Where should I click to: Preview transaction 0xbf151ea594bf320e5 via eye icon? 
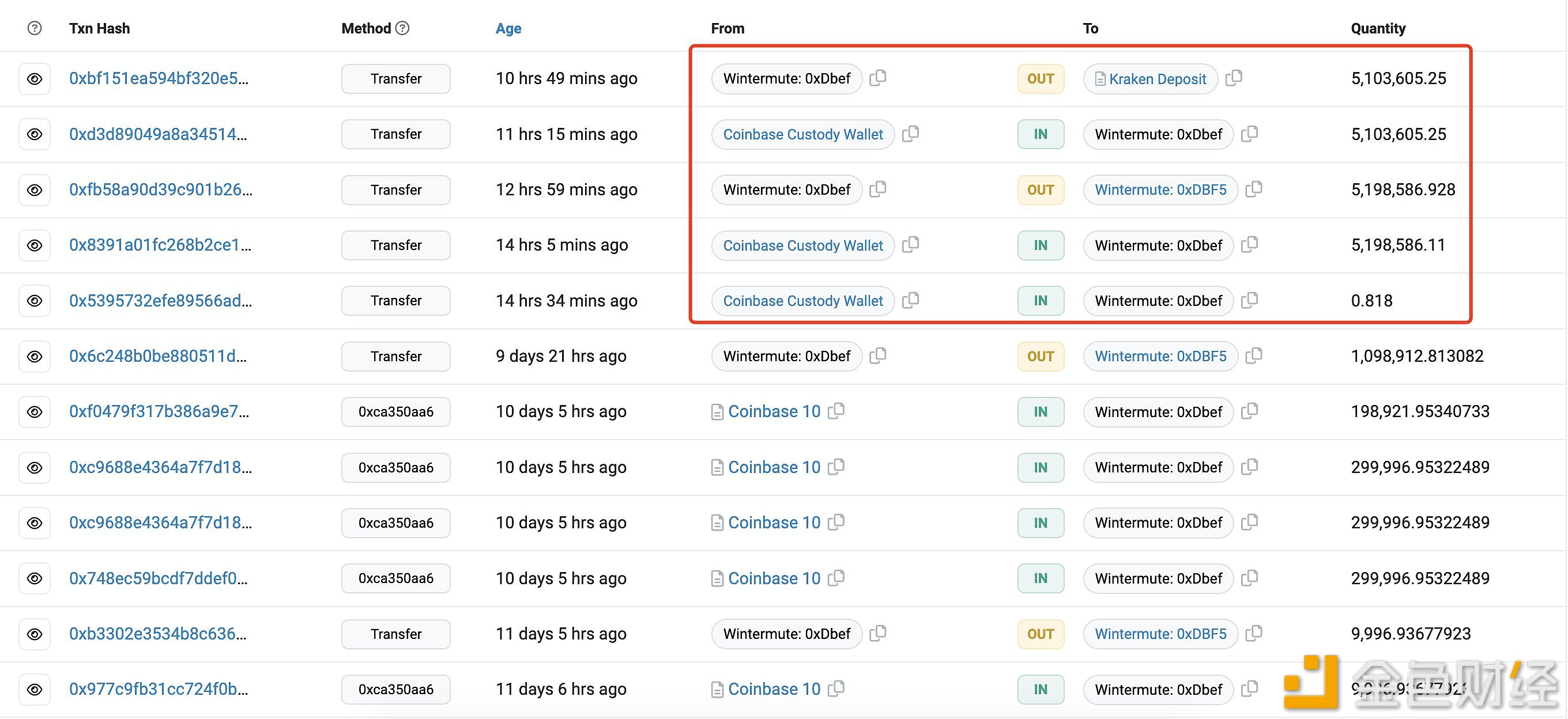point(35,78)
